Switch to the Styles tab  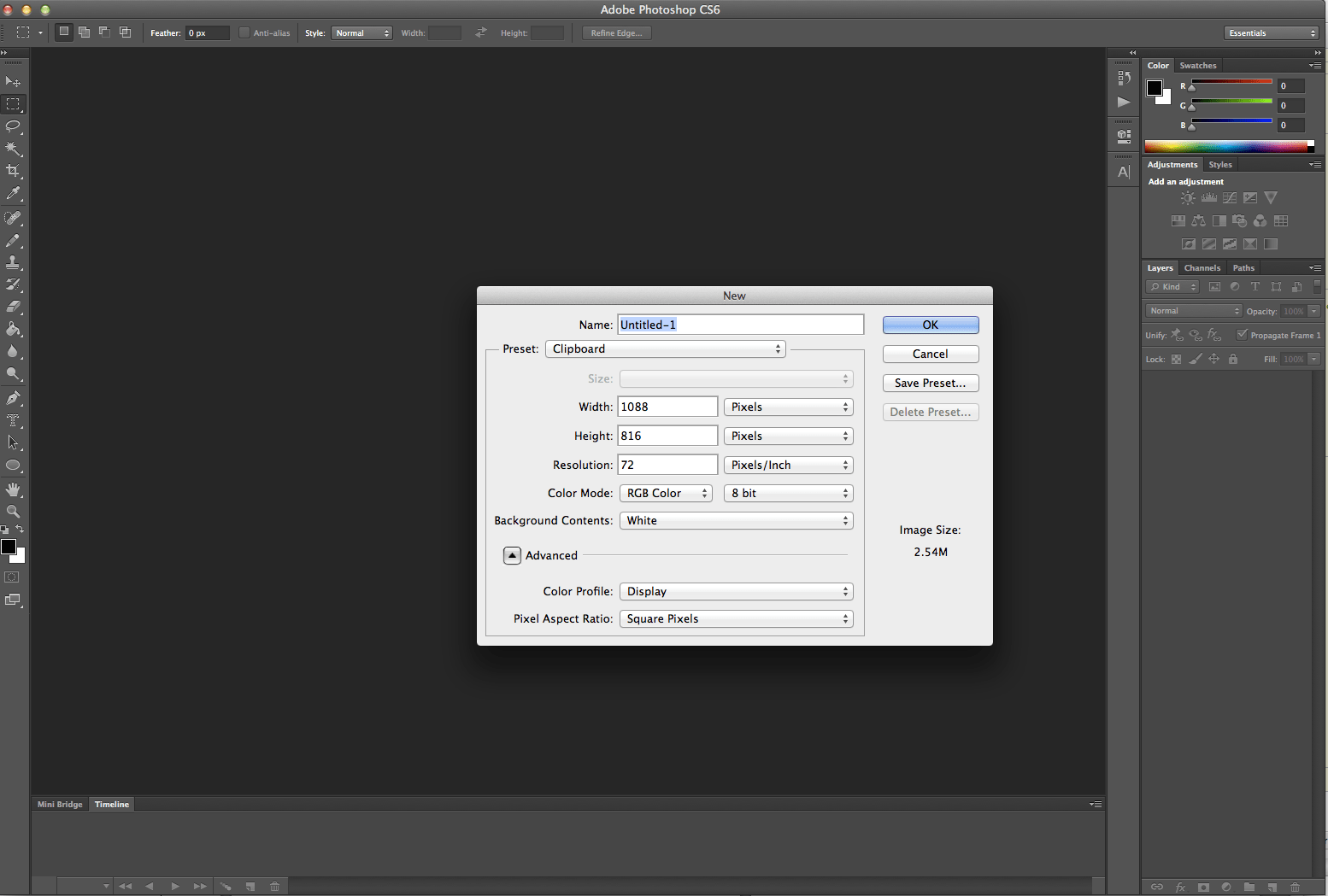click(x=1219, y=165)
